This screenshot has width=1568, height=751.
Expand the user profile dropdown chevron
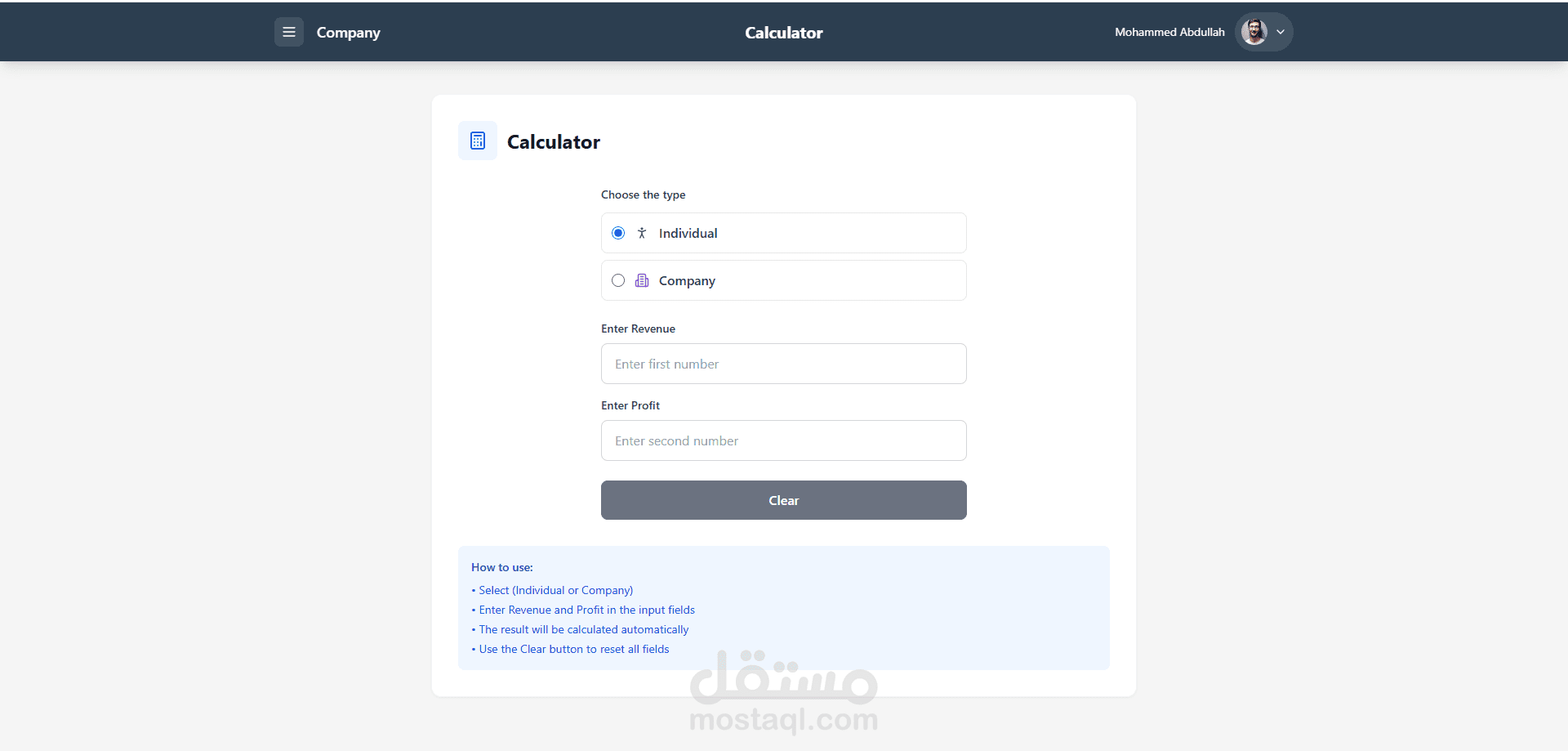coord(1281,32)
